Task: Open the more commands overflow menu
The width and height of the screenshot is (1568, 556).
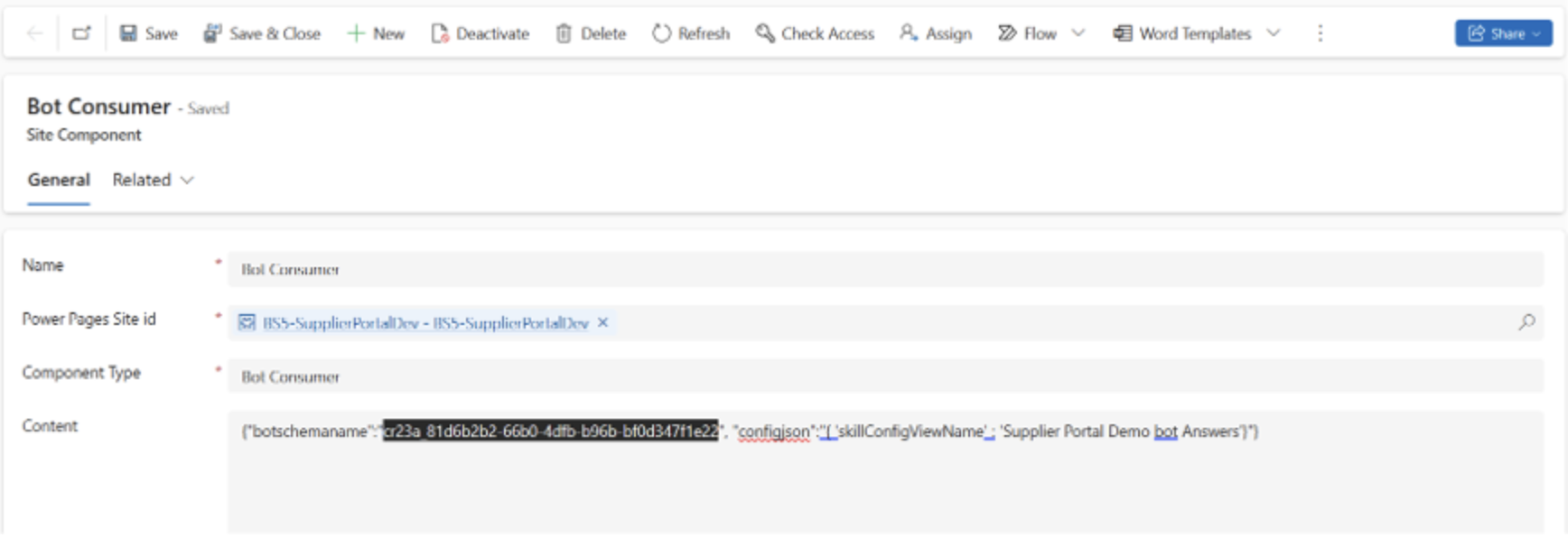Action: 1321,33
